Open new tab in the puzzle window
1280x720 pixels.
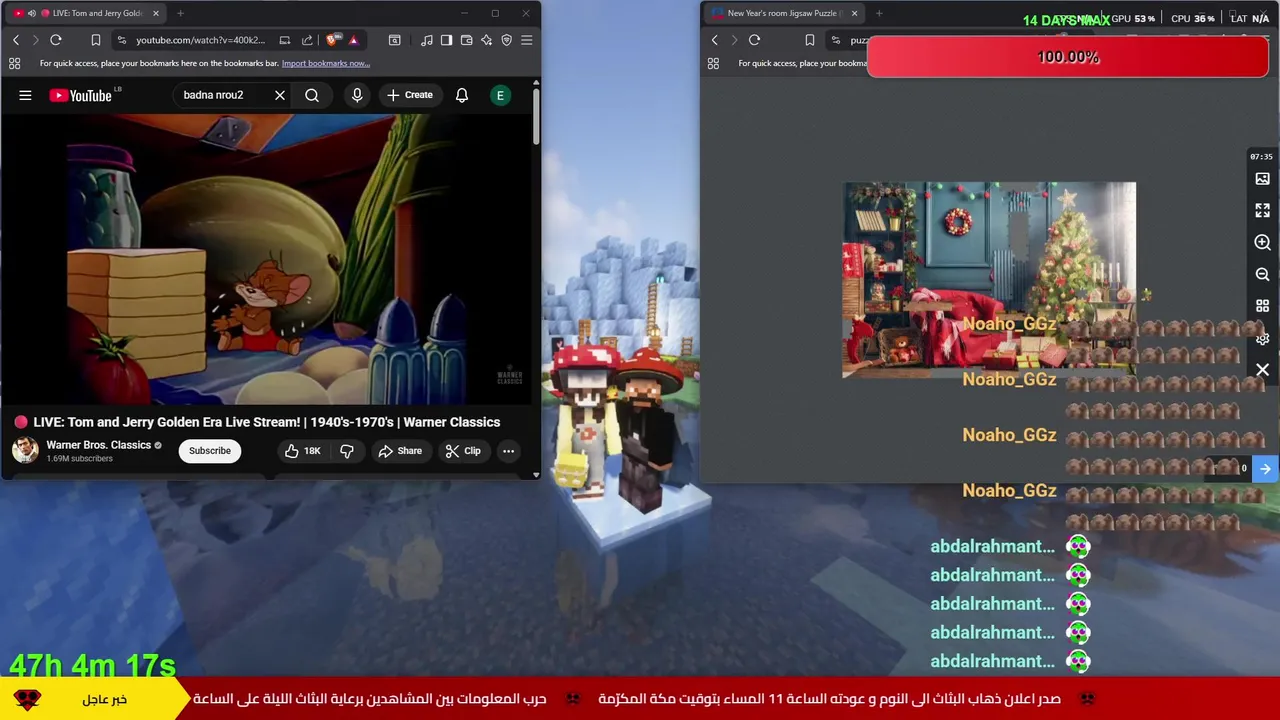(x=879, y=13)
